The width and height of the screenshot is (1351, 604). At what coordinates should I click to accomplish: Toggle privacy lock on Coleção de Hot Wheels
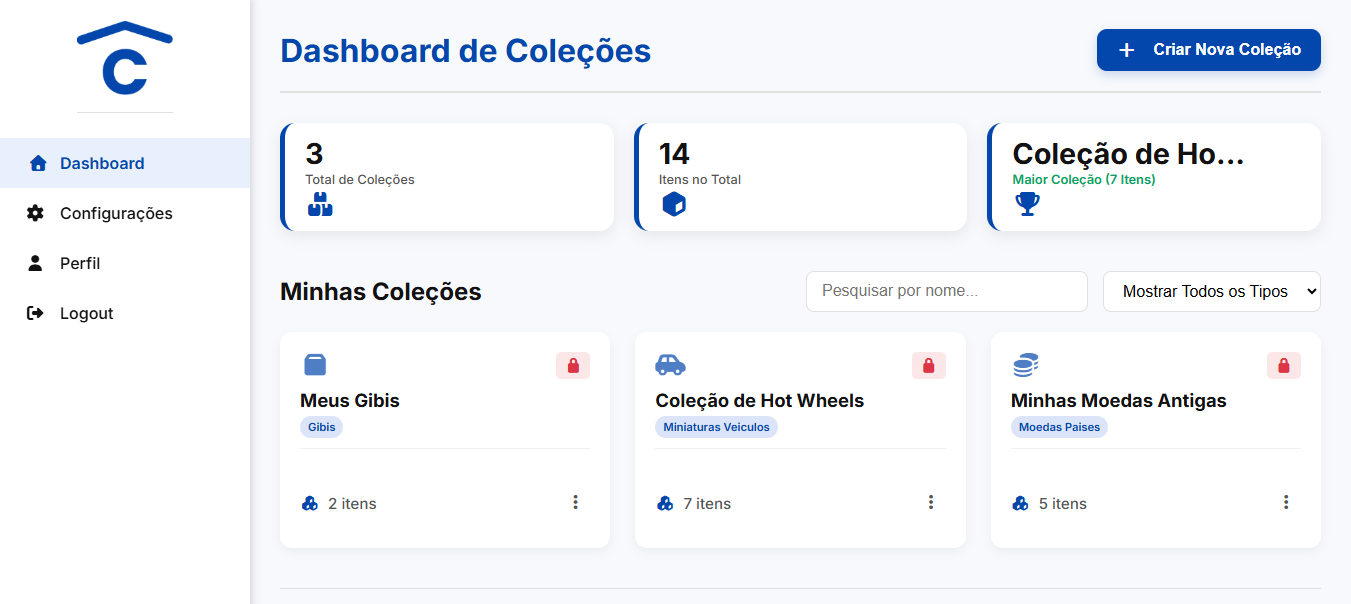(x=928, y=365)
